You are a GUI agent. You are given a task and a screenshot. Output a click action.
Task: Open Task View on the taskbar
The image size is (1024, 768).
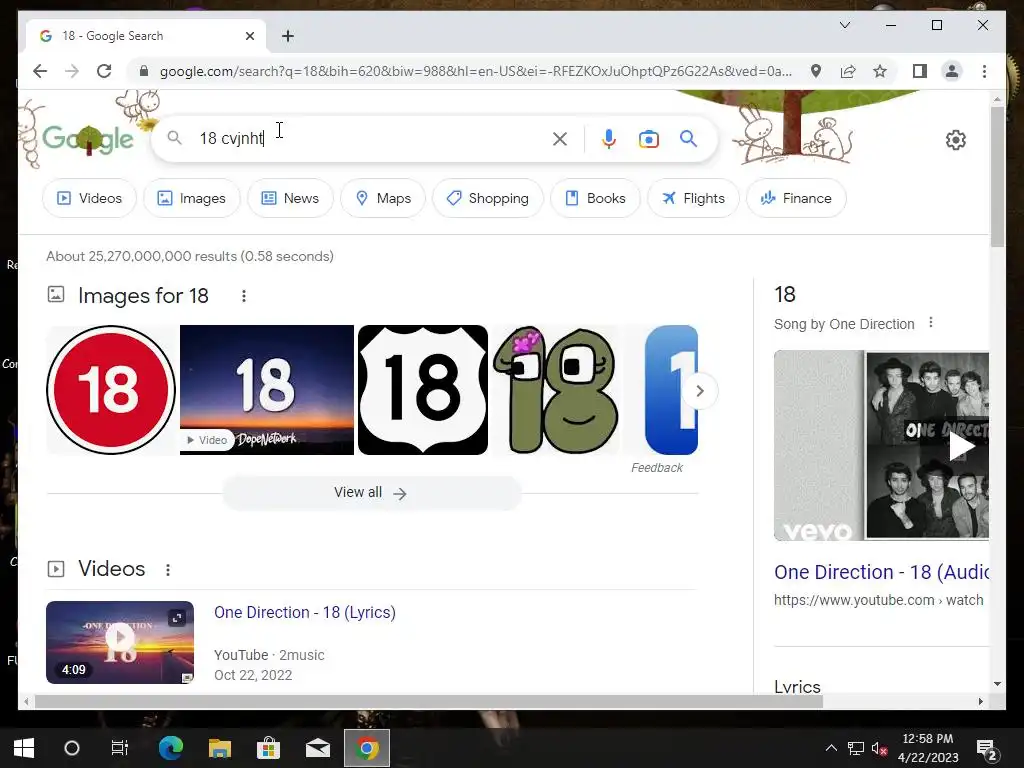point(120,748)
